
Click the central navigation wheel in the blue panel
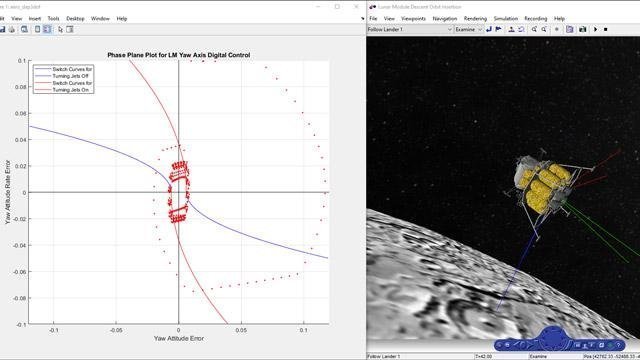tap(552, 337)
